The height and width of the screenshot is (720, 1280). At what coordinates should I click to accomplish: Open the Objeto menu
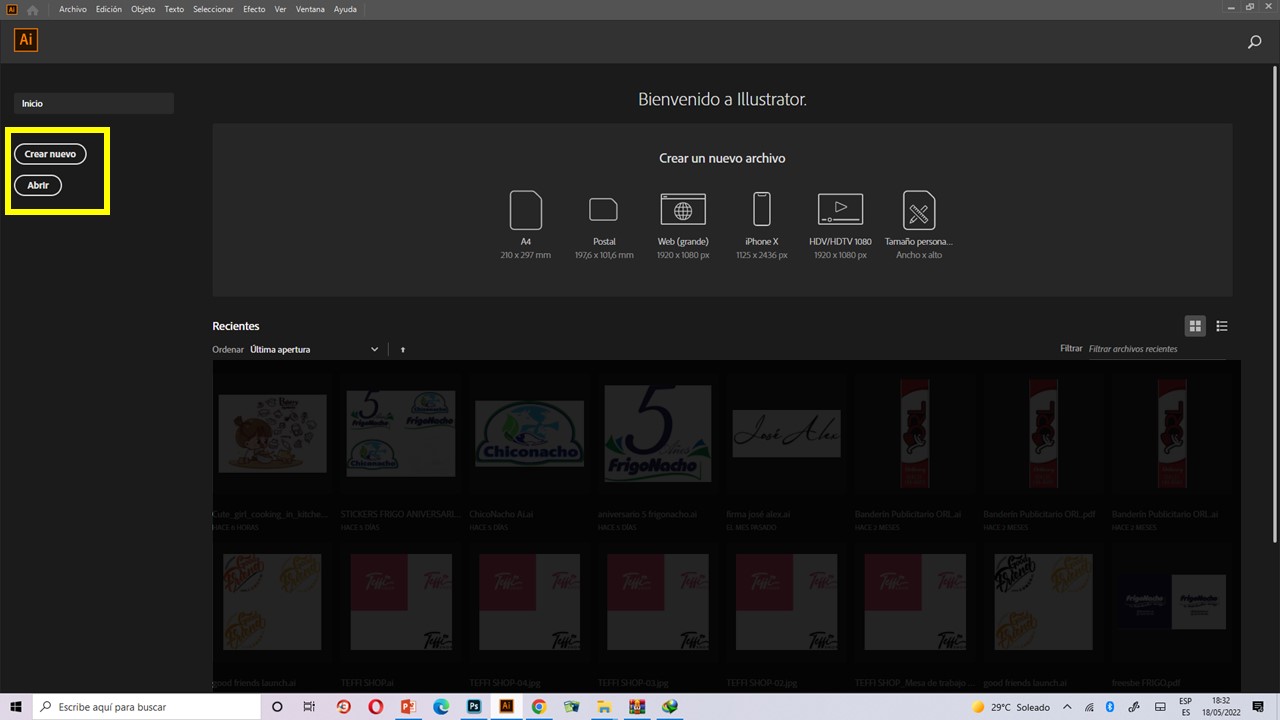coord(143,9)
